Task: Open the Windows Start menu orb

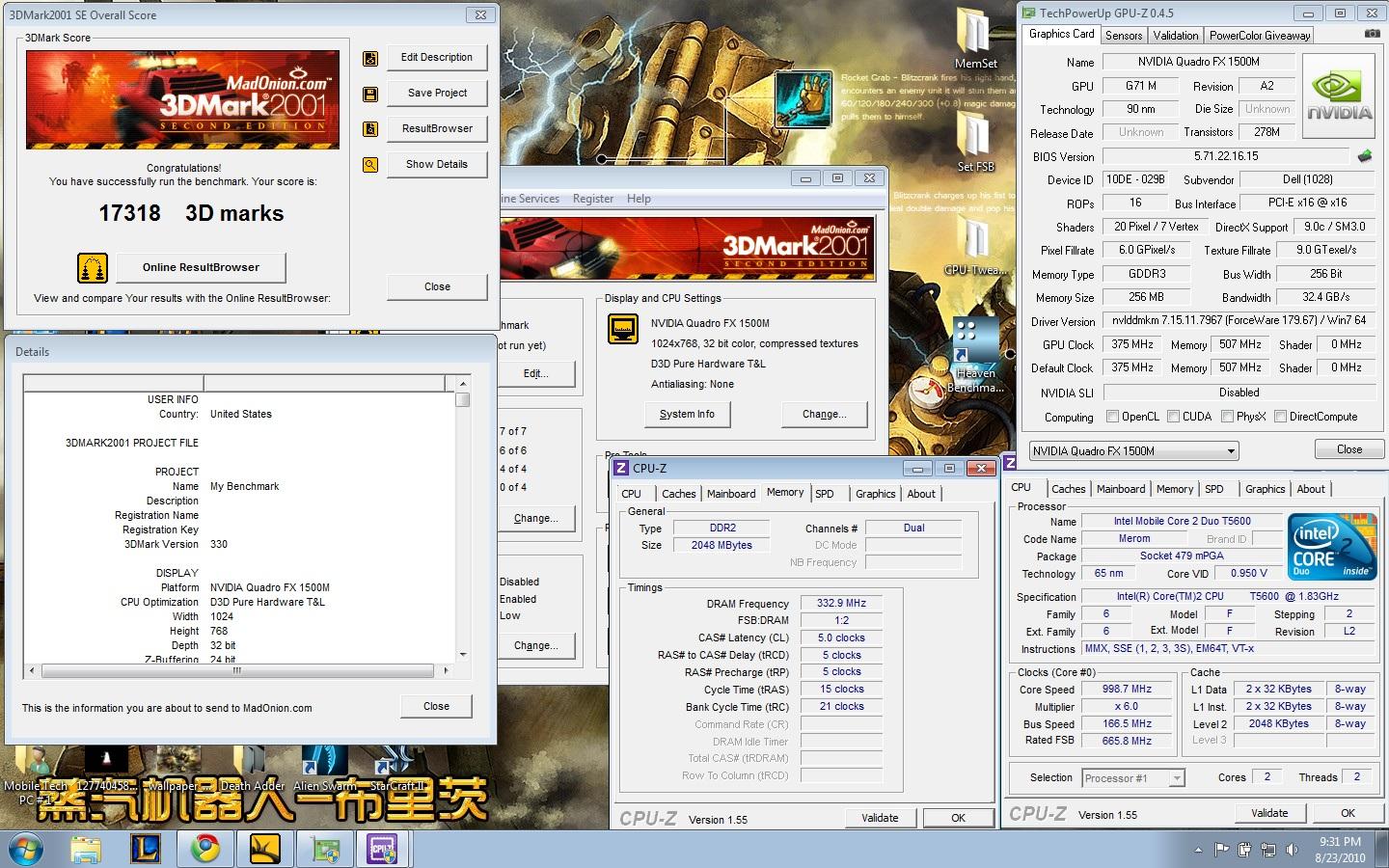Action: pyautogui.click(x=26, y=850)
